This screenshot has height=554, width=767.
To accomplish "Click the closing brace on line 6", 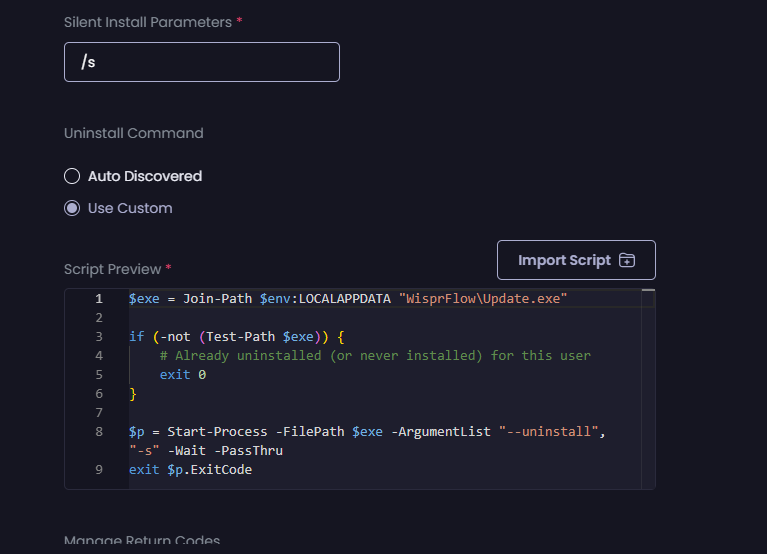I will 133,394.
